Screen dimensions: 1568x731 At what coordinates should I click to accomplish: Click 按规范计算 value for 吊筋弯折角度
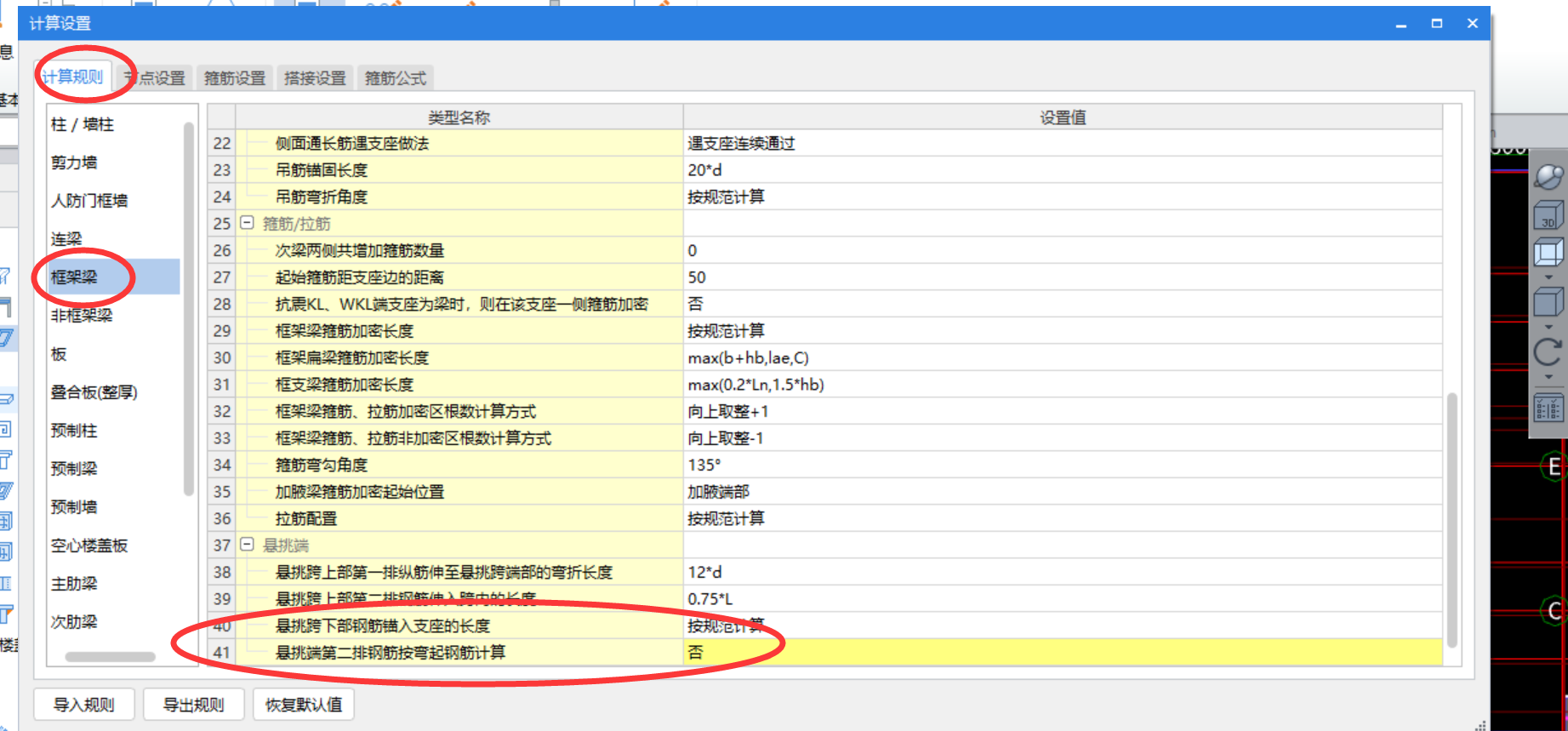[1063, 197]
